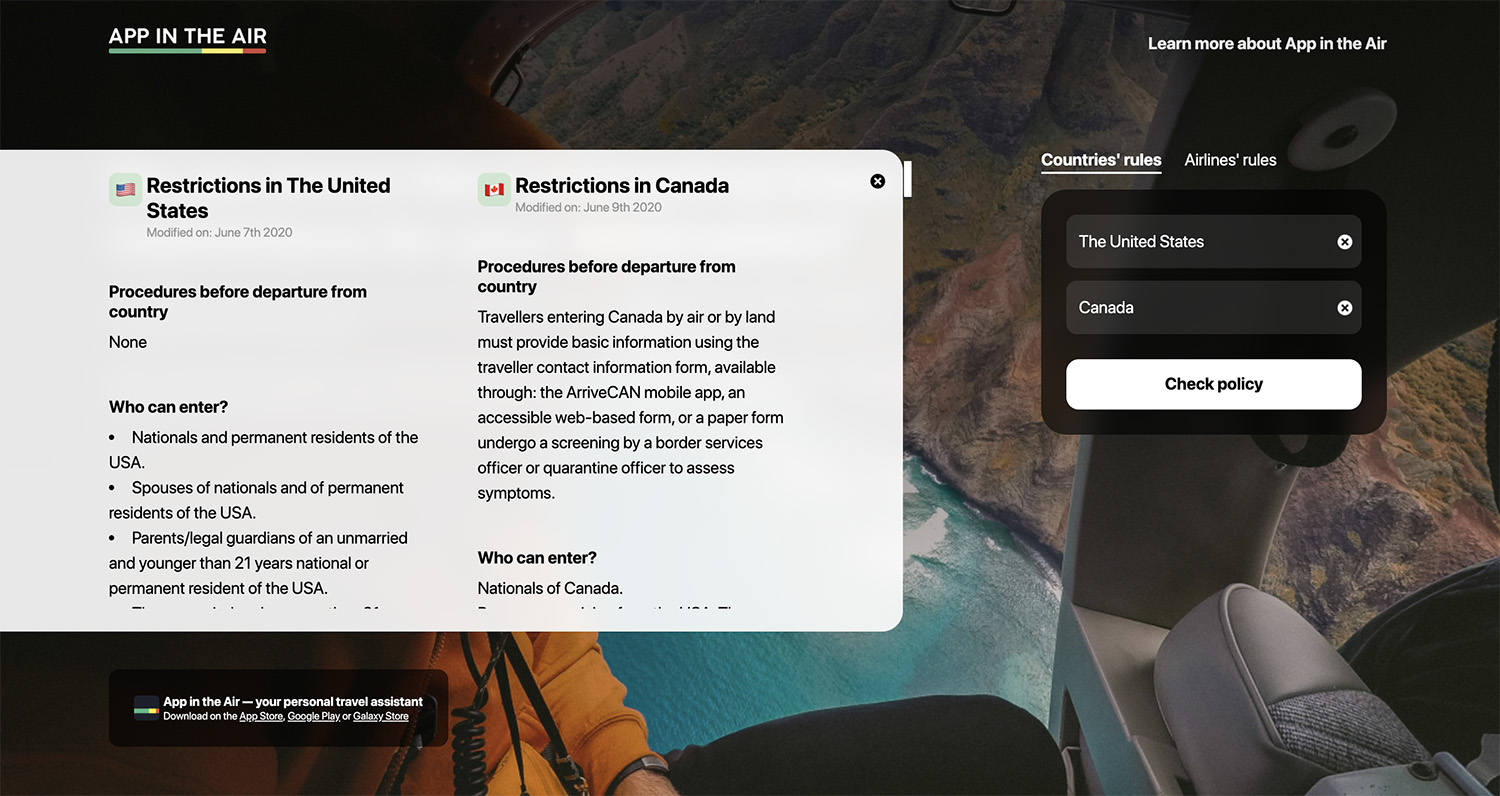Switch to Countries' rules tab
The image size is (1500, 796).
coord(1101,160)
